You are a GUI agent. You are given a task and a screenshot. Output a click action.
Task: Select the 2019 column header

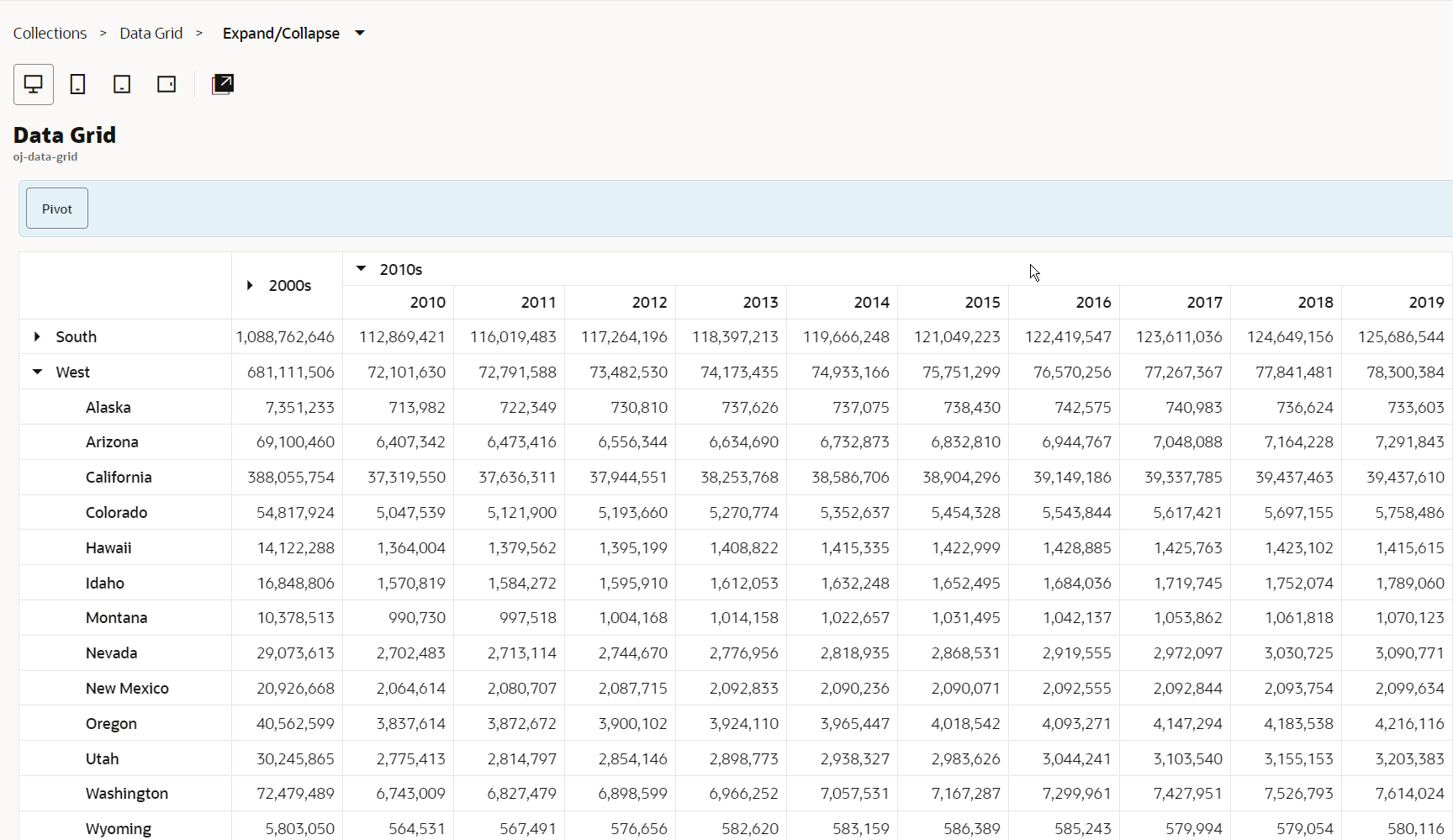coord(1398,302)
